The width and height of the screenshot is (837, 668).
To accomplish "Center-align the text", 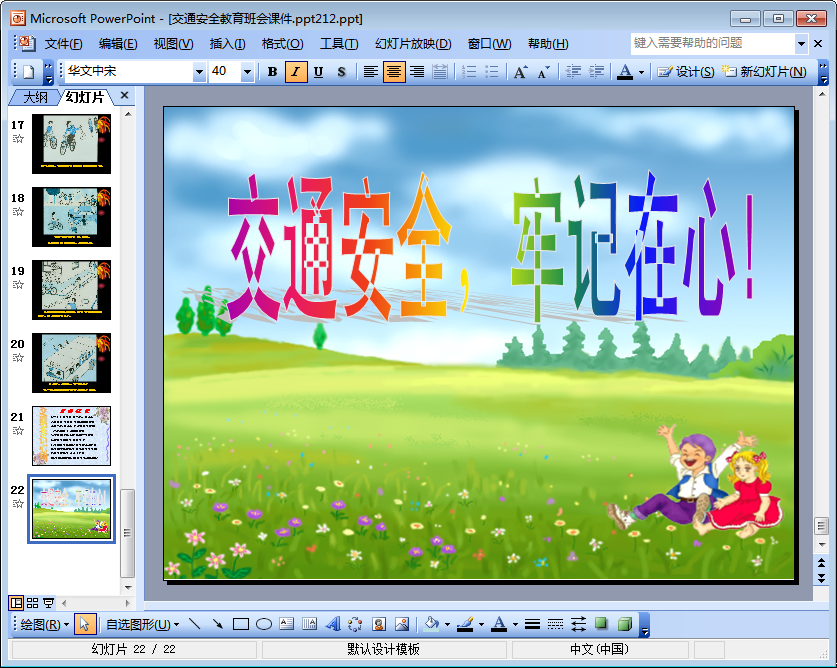I will click(394, 72).
